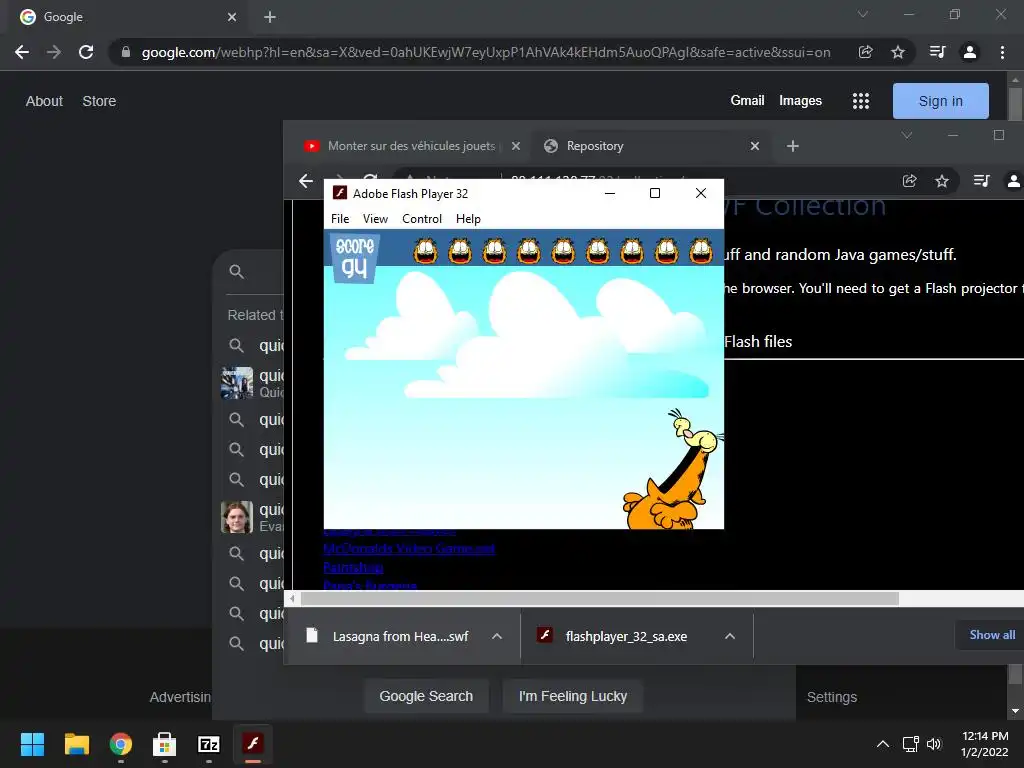Open the profile icon in Google window

(970, 52)
